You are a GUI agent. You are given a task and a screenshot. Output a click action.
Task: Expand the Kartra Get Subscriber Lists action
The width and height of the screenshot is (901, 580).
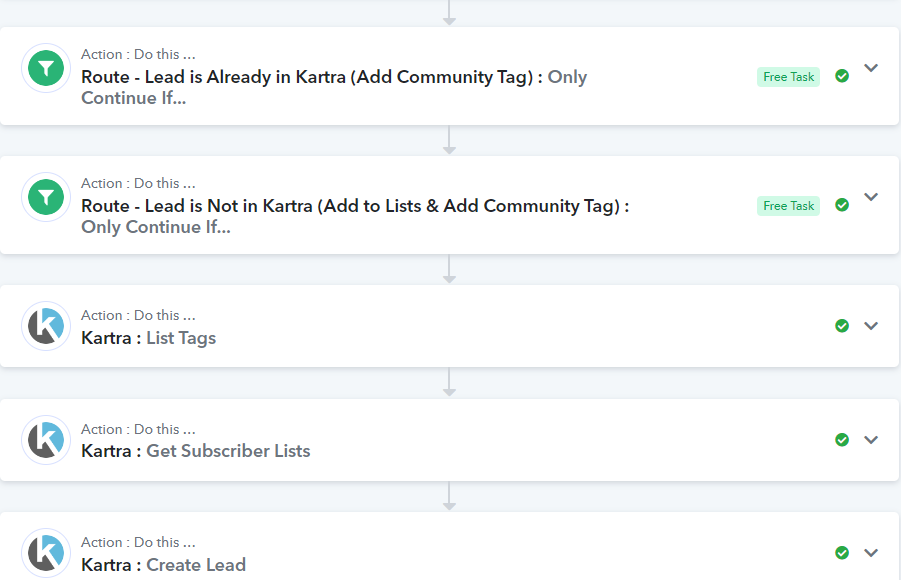point(871,440)
